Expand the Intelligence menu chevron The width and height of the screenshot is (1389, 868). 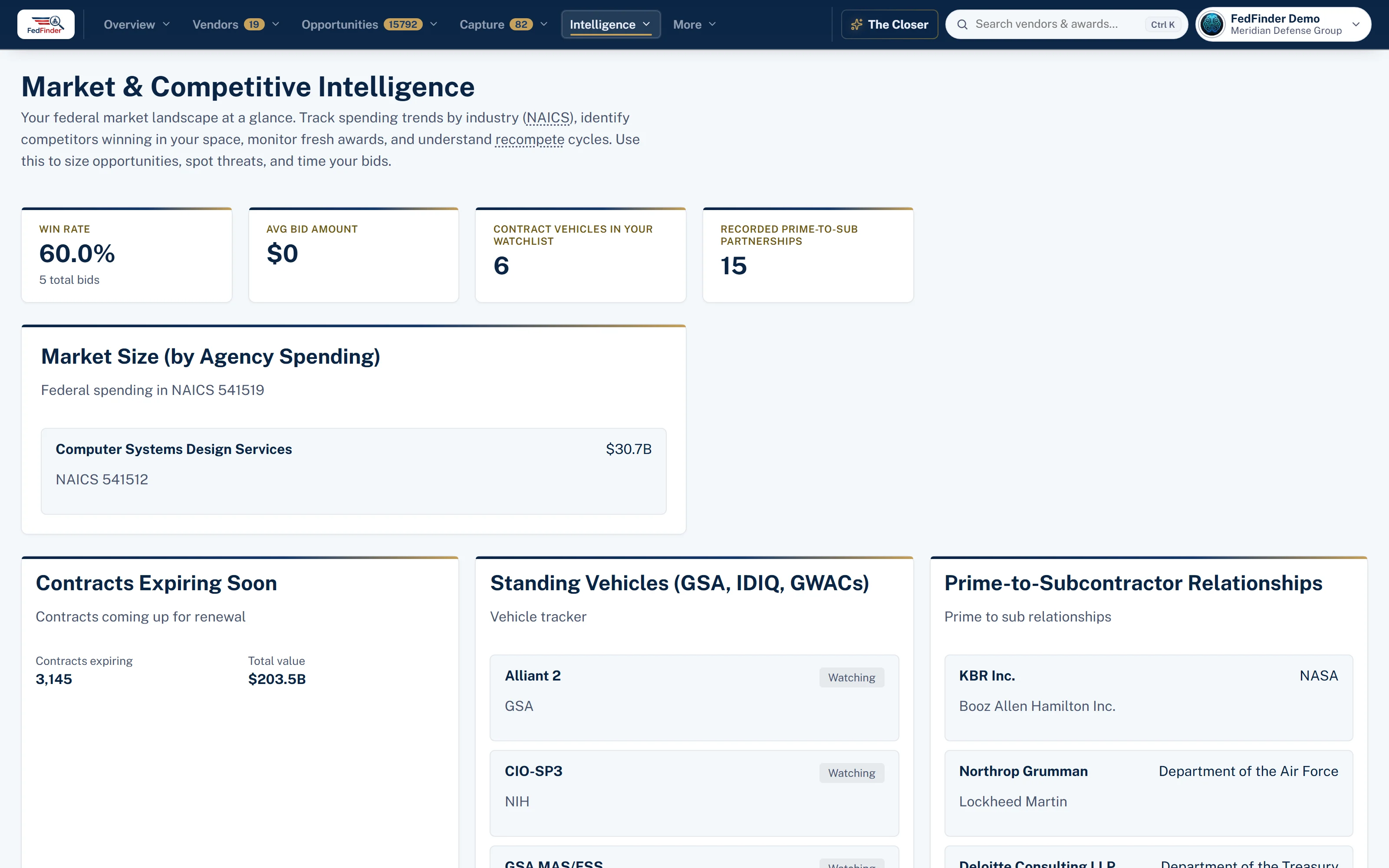pos(647,25)
